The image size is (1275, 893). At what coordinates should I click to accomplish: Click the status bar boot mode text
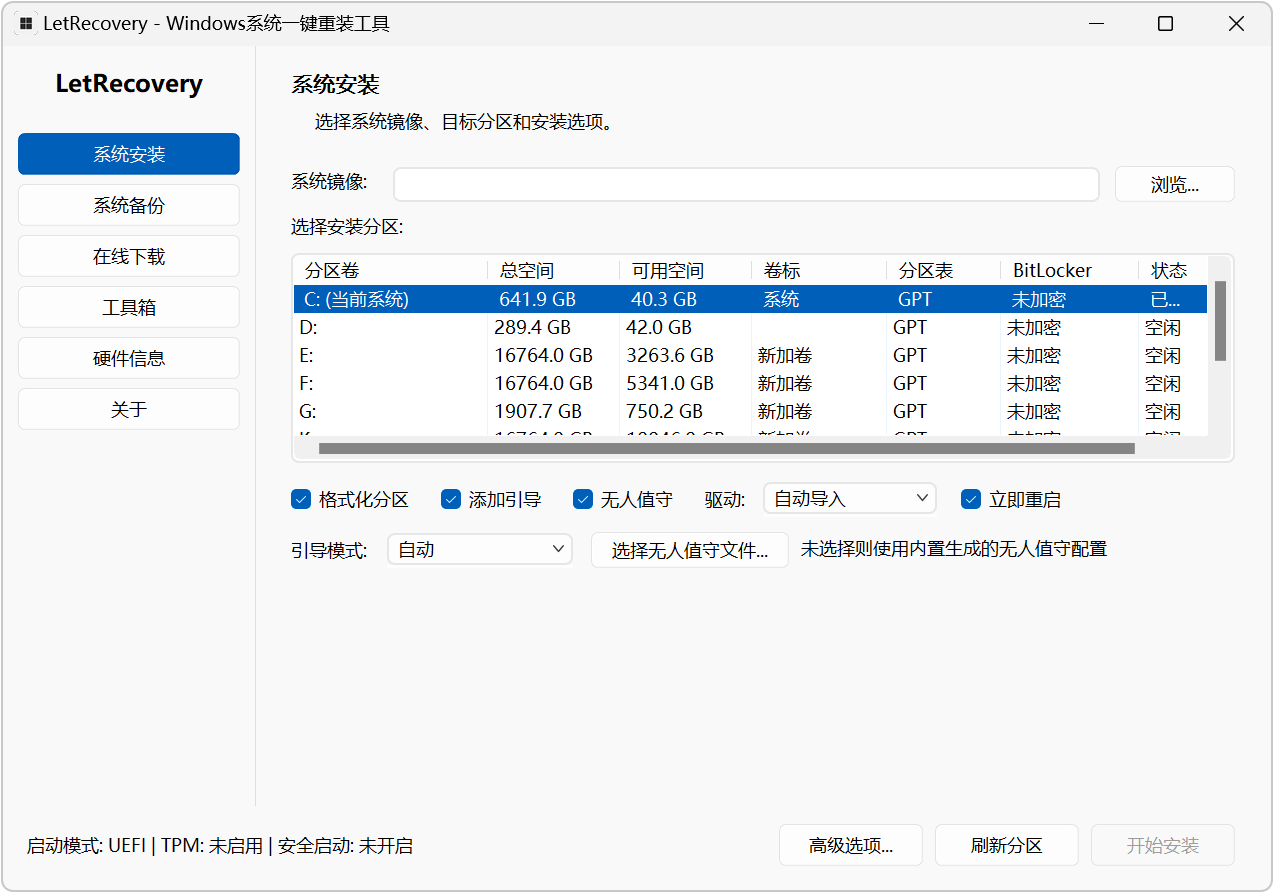(219, 846)
